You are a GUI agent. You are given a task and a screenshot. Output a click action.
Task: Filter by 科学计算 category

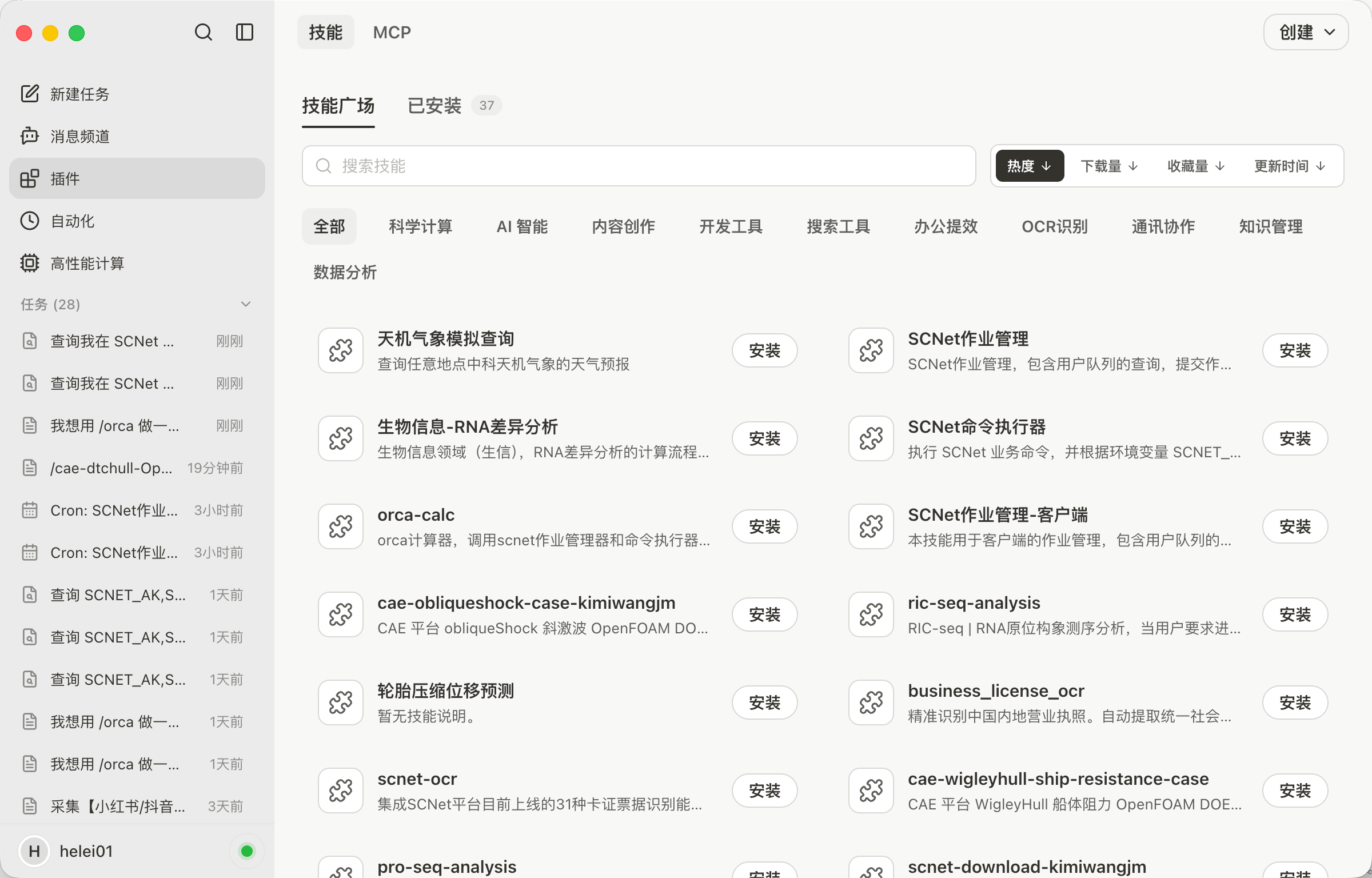tap(421, 226)
